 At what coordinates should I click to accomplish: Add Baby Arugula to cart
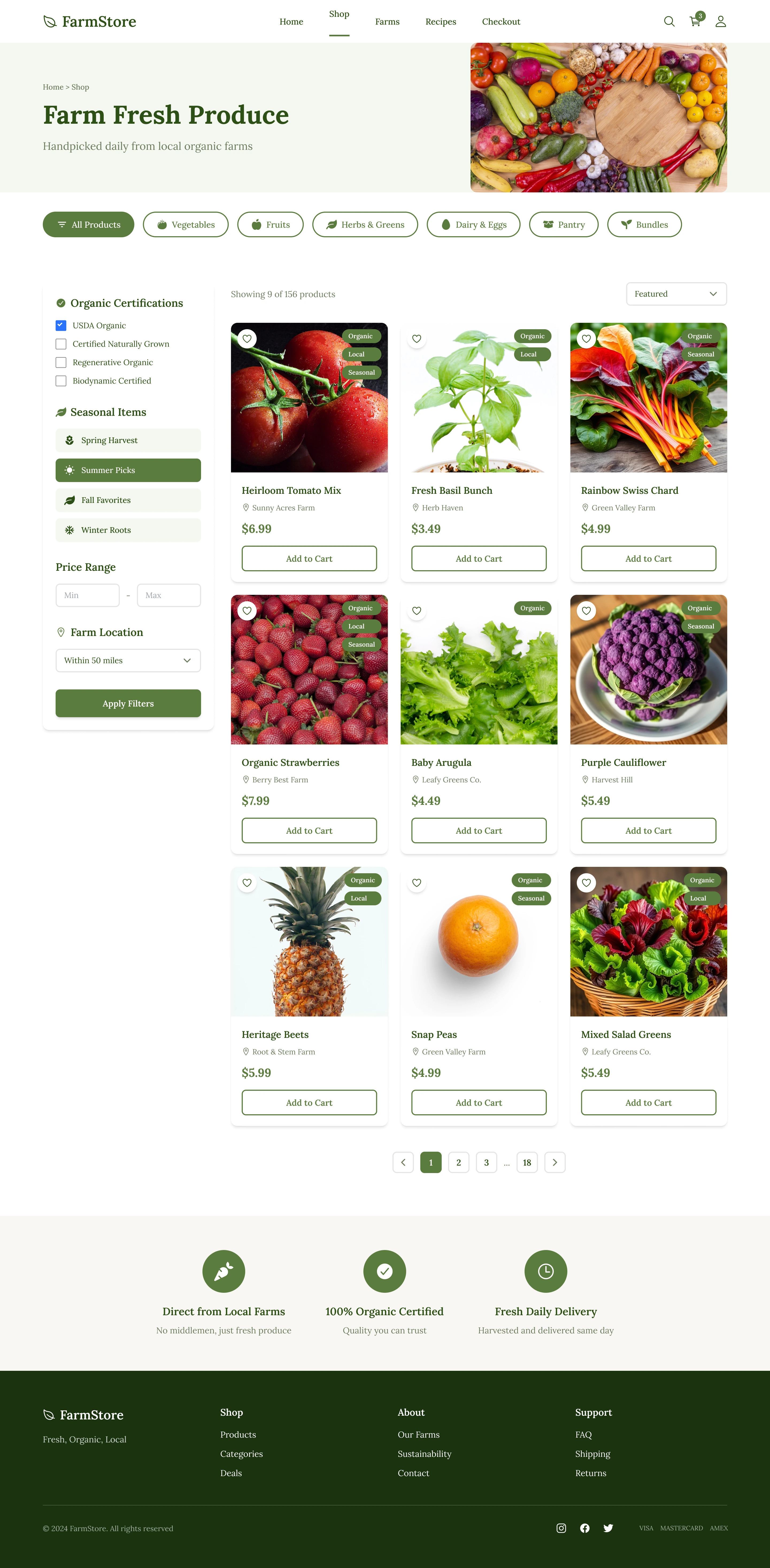pyautogui.click(x=479, y=830)
